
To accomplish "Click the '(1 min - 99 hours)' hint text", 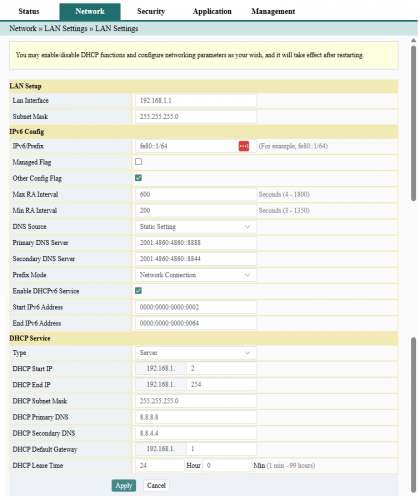I will (291, 465).
